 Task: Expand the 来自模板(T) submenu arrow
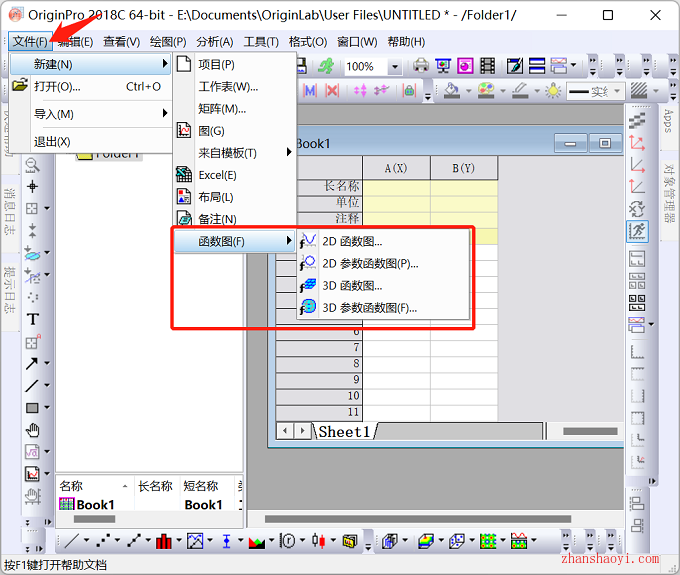(289, 152)
